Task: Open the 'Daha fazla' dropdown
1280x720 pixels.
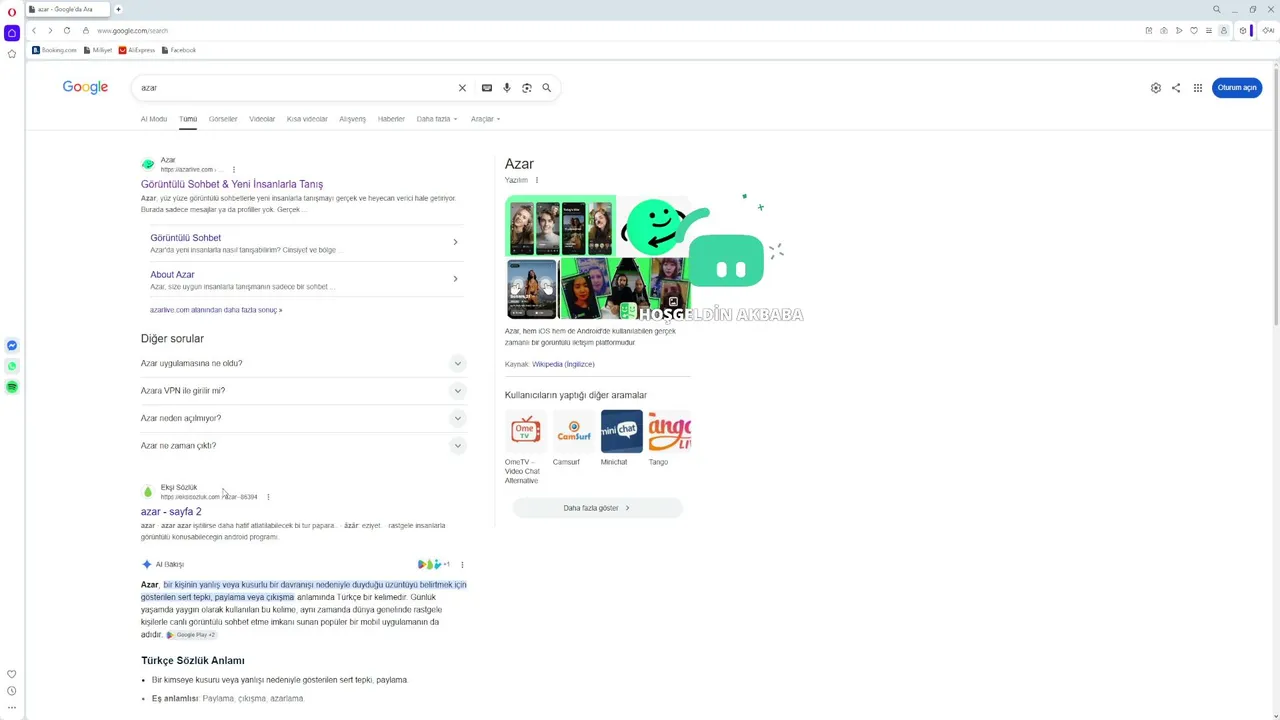Action: tap(437, 119)
